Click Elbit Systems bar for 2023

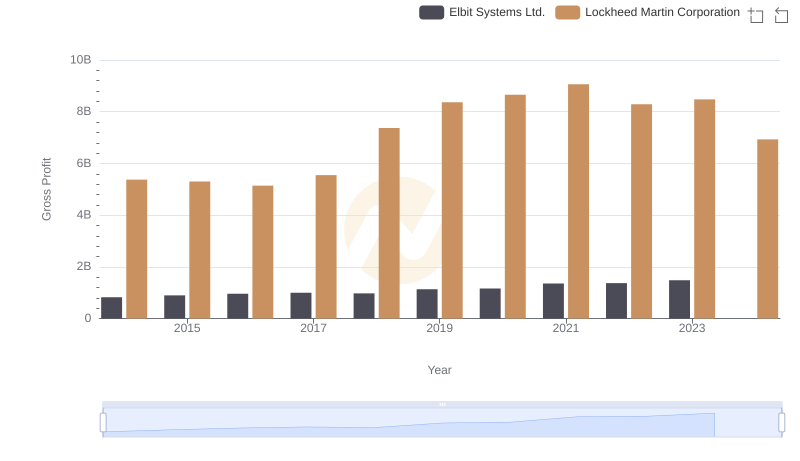679,299
